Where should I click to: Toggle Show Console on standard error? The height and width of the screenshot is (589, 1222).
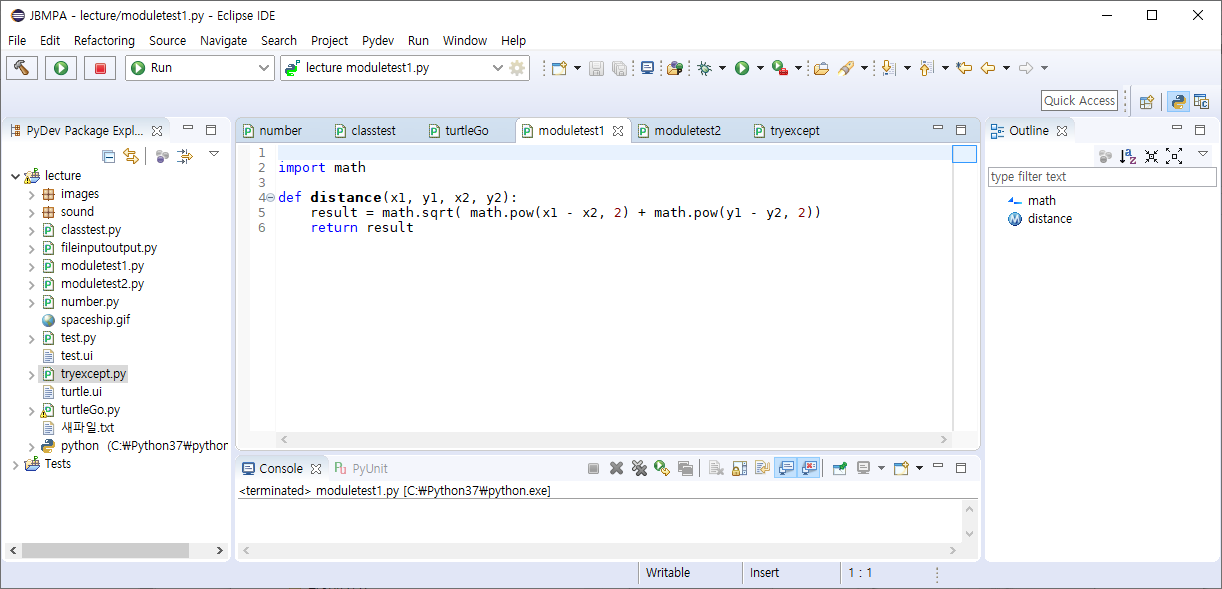809,468
